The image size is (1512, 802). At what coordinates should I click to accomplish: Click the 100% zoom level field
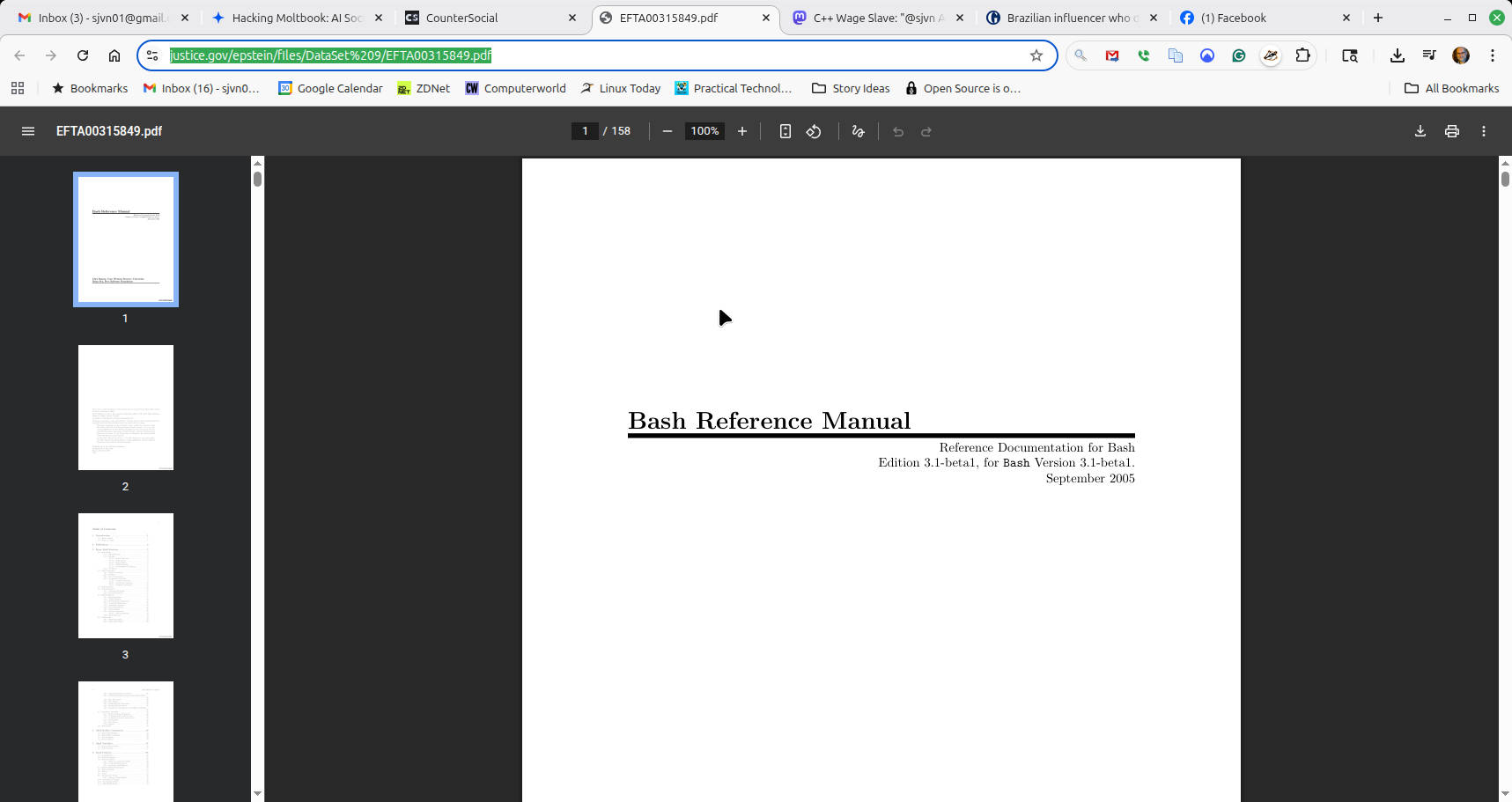pyautogui.click(x=704, y=131)
